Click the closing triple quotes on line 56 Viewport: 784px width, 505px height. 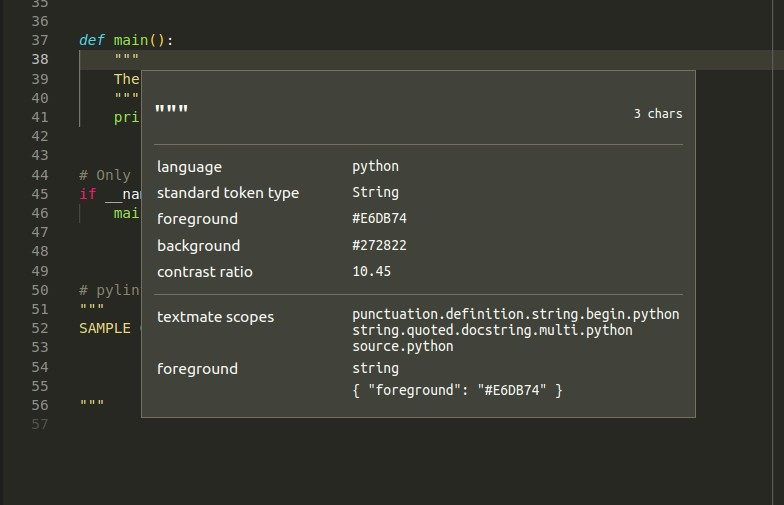coord(92,405)
